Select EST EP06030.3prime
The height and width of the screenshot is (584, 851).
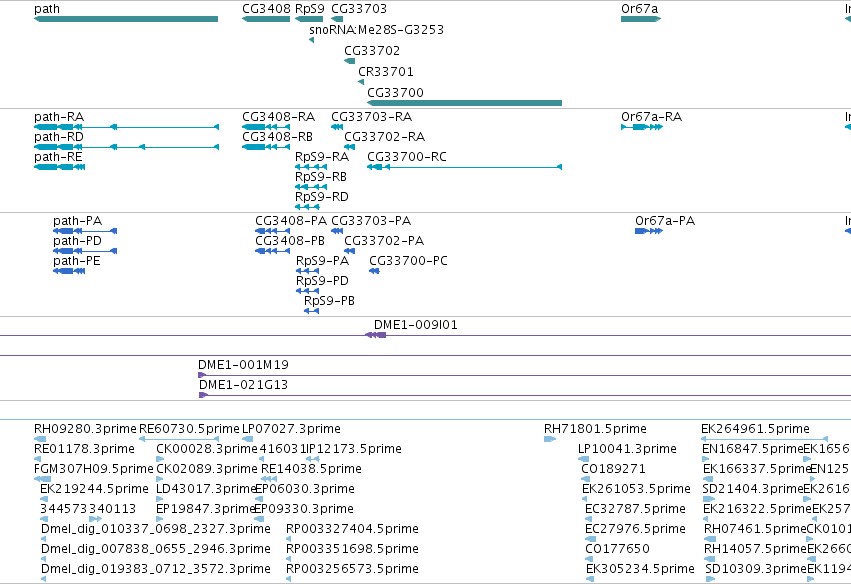258,499
